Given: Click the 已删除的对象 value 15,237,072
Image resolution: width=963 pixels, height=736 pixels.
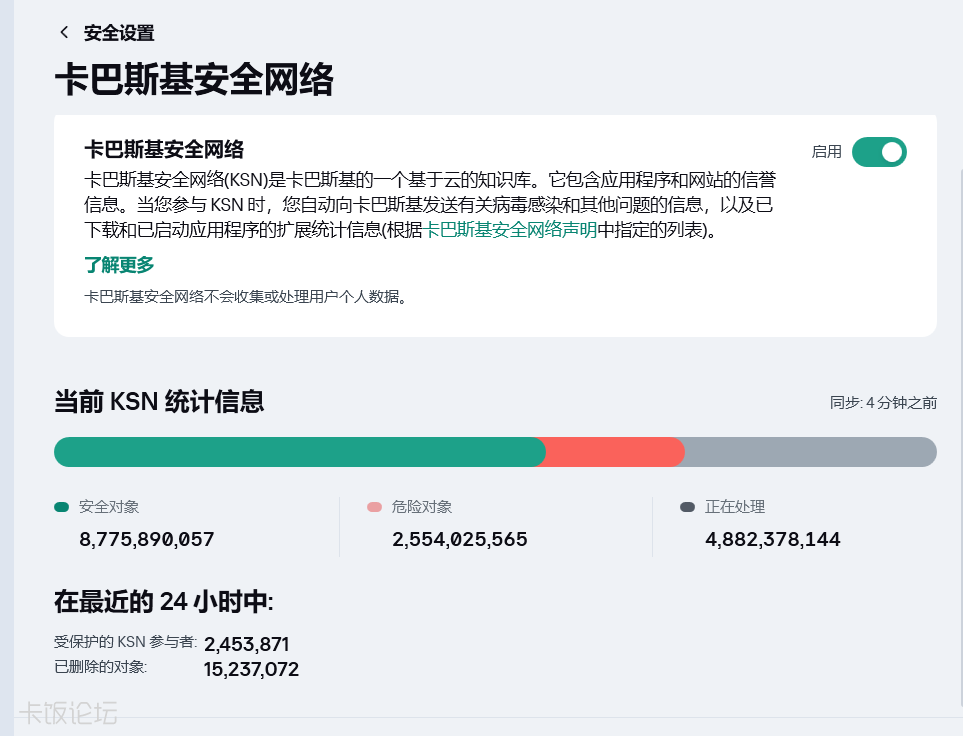Looking at the screenshot, I should tap(251, 669).
